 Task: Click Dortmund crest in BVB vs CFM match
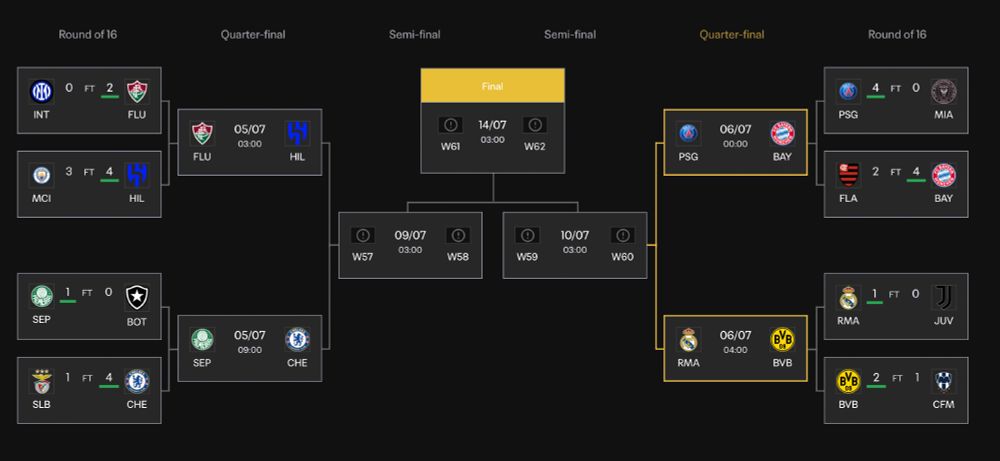tap(848, 381)
